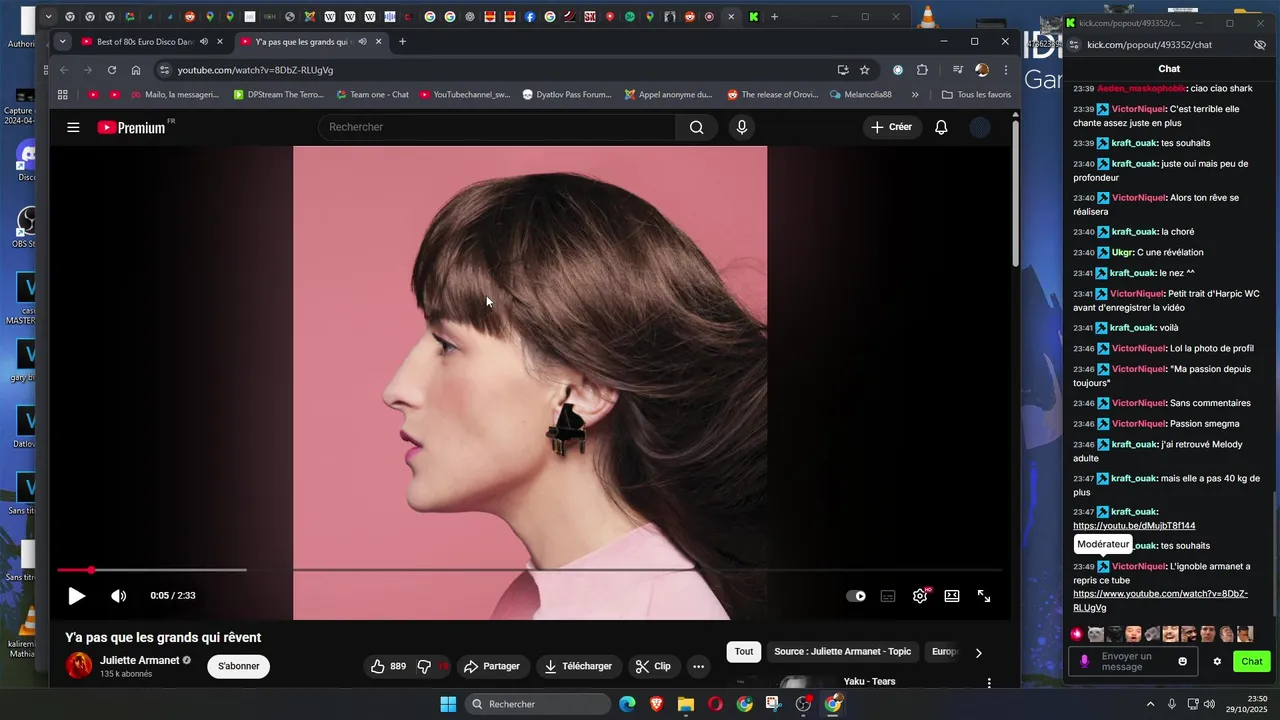Click Juliette Armanet channel avatar
The width and height of the screenshot is (1280, 720).
tap(79, 666)
